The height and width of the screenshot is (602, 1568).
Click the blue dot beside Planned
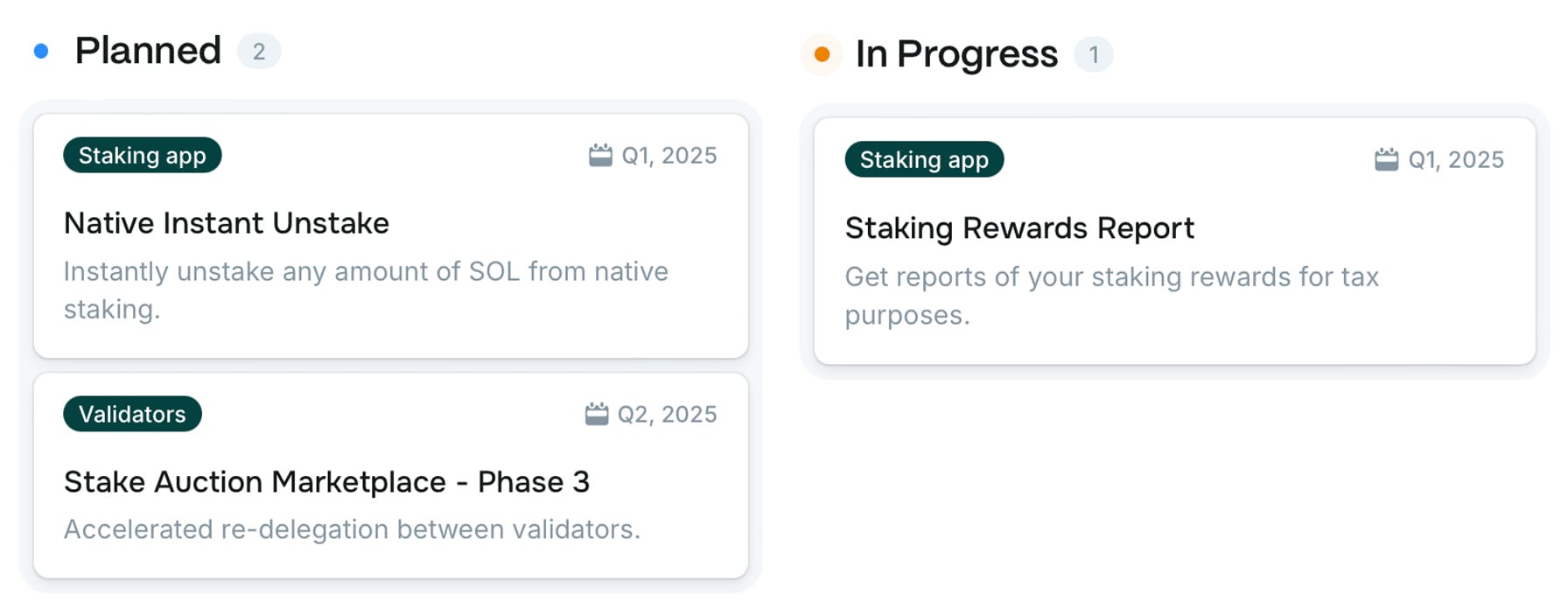coord(41,52)
